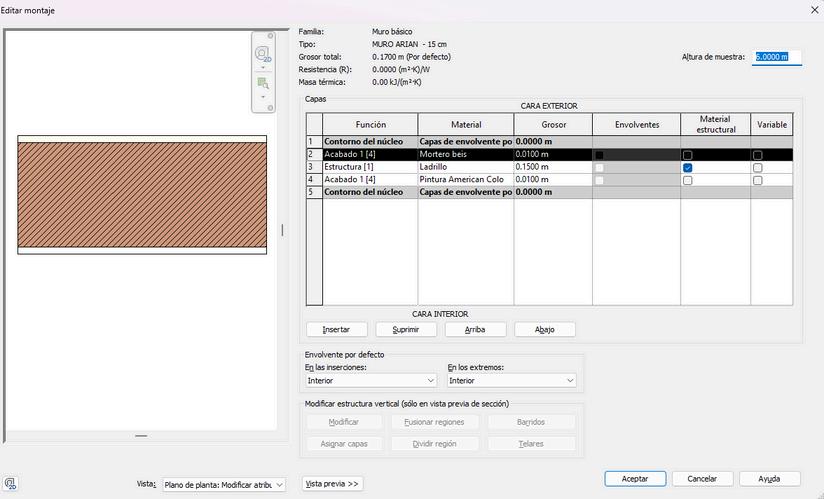Click the Cancelar button

(702, 479)
